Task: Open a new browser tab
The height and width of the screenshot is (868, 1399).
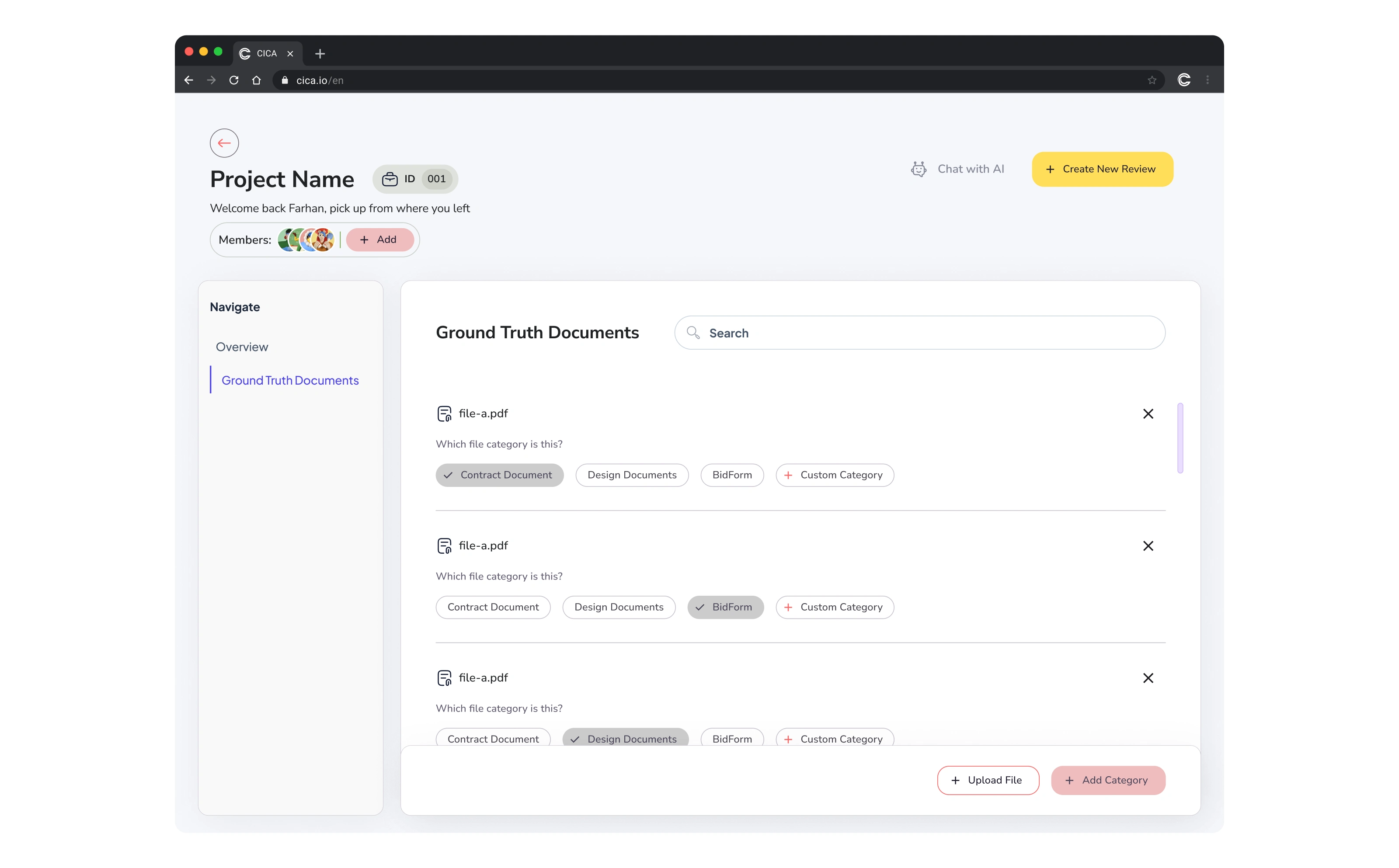Action: coord(320,53)
